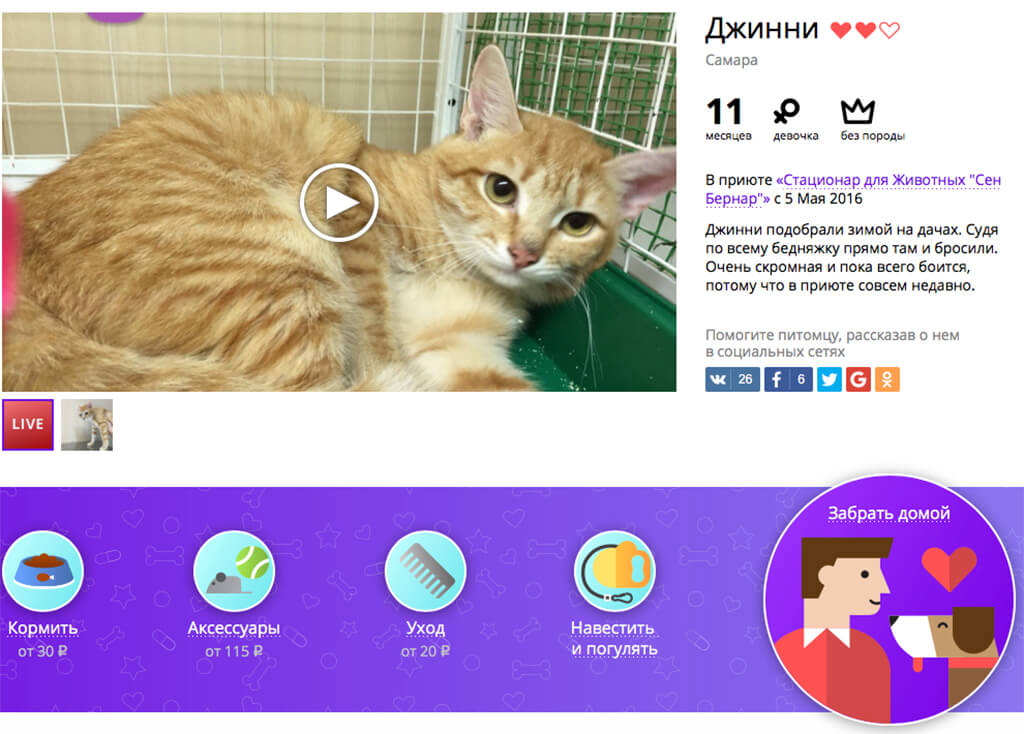Share on Facebook
This screenshot has width=1024, height=734.
[x=788, y=379]
